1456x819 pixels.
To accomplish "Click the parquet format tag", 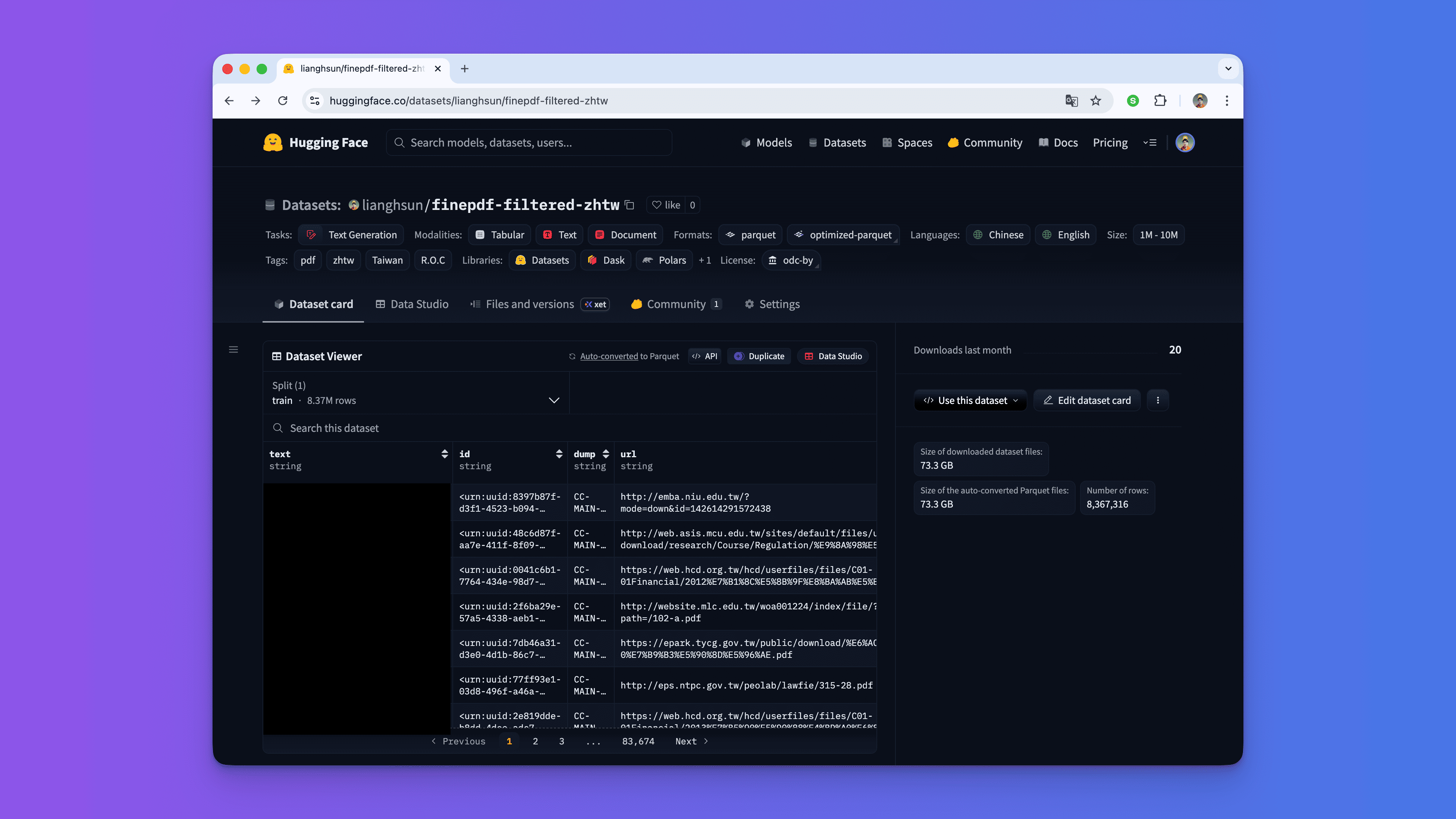I will pyautogui.click(x=751, y=235).
